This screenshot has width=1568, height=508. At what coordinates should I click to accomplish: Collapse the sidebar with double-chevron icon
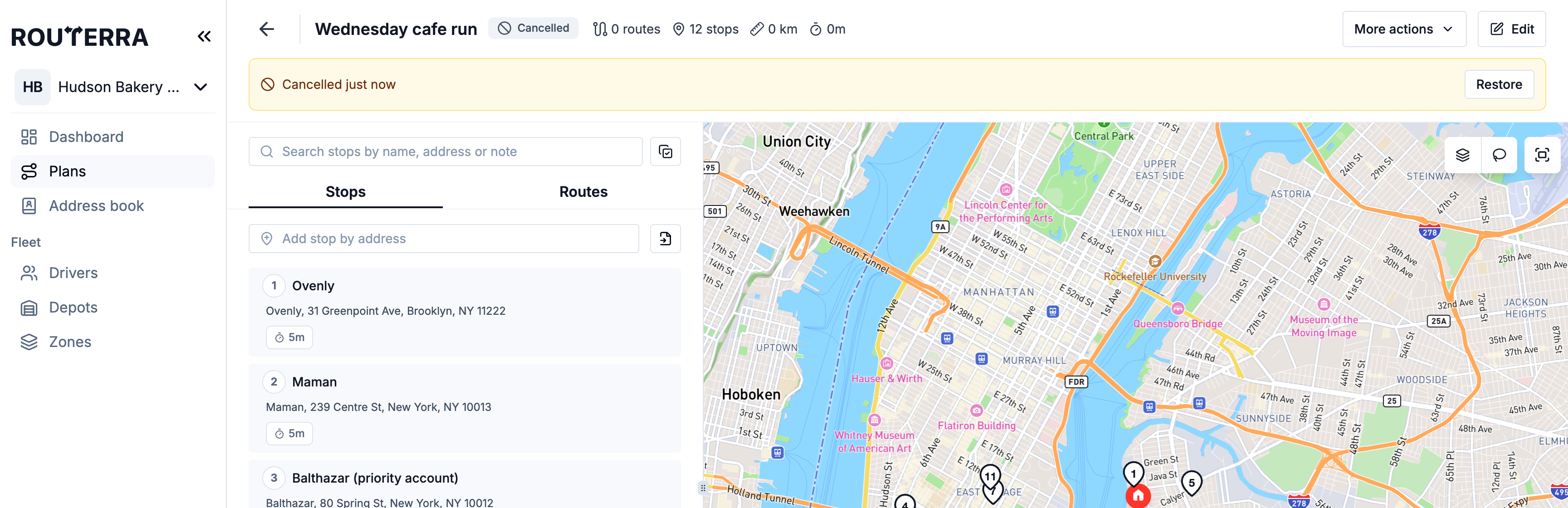204,36
